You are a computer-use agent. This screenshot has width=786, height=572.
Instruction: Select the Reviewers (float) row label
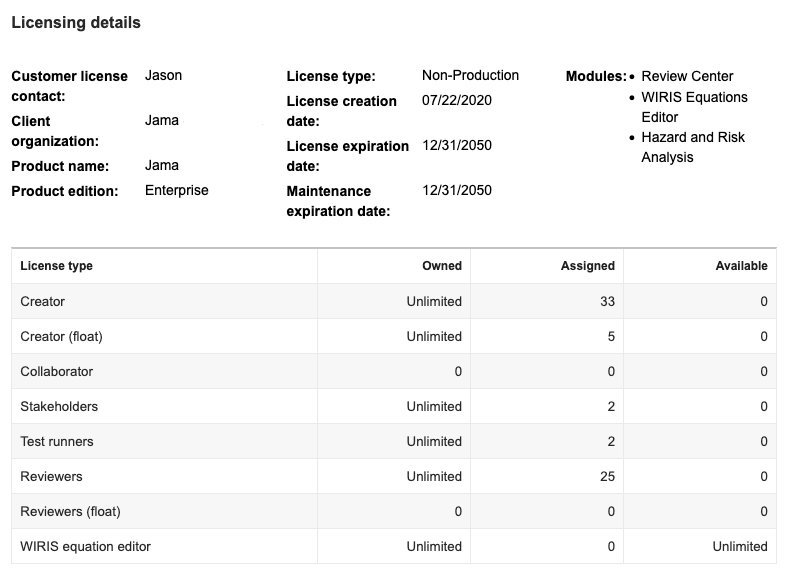[71, 512]
